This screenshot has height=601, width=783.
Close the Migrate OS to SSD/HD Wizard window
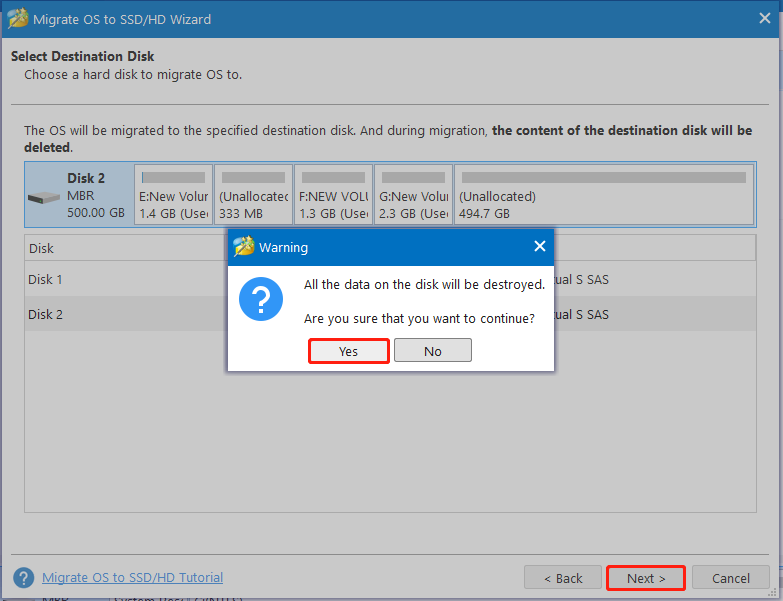[765, 18]
